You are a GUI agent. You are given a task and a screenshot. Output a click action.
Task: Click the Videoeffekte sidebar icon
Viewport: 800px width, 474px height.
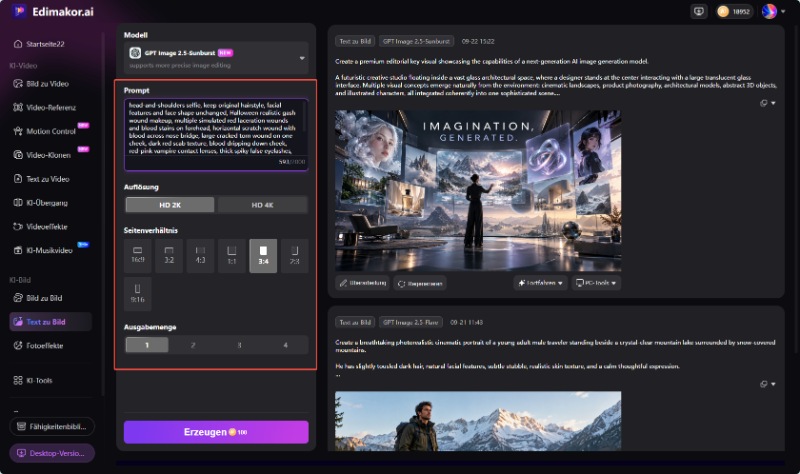click(x=18, y=227)
